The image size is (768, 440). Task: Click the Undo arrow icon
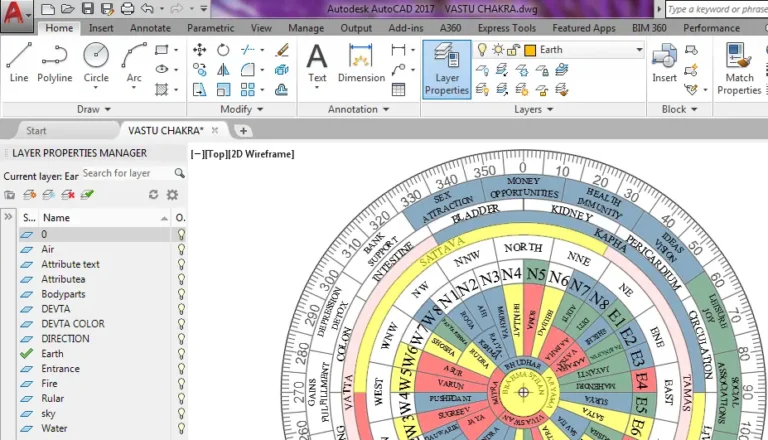click(x=147, y=8)
